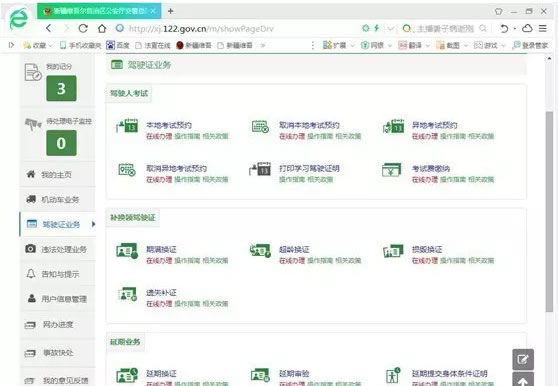The height and width of the screenshot is (386, 558).
Task: Click the 打印学习驾驶证明 icon
Action: coord(260,169)
